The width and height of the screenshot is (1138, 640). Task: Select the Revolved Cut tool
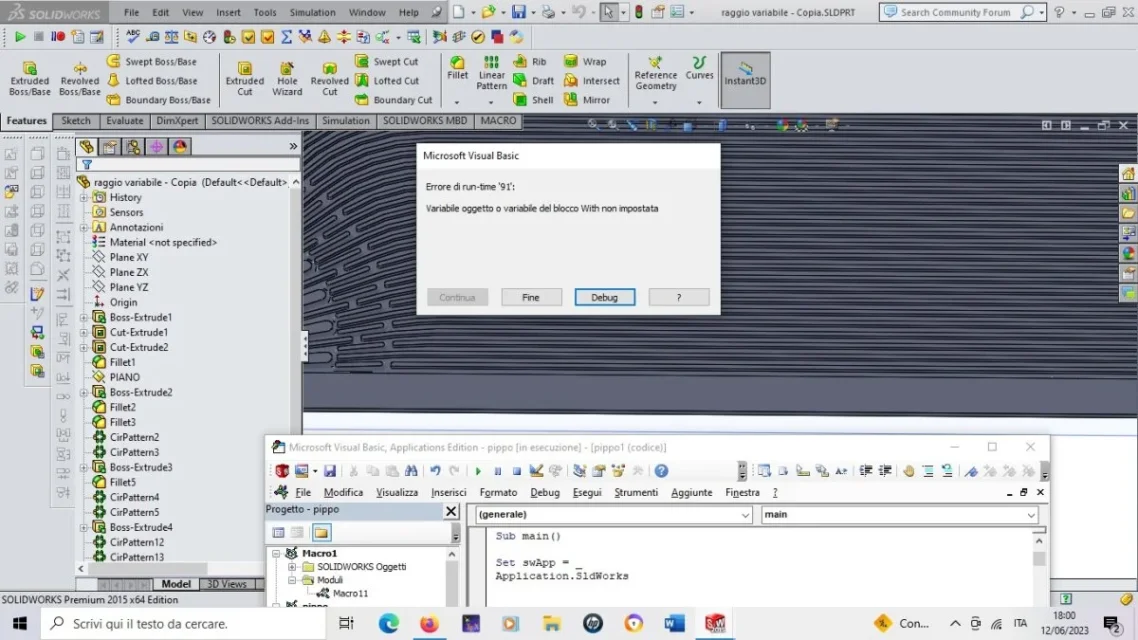pos(329,78)
